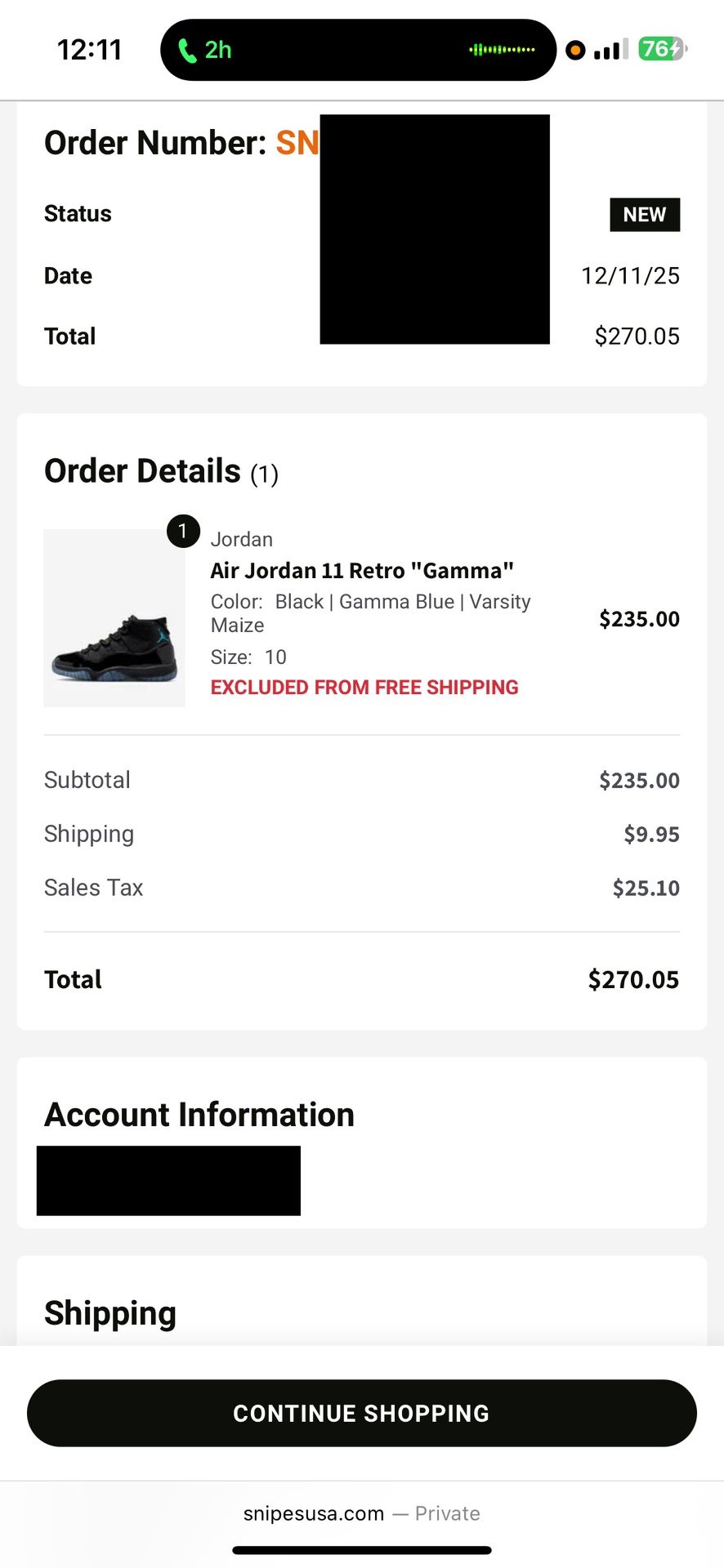
Task: Select the Sales Tax amount $25.10
Action: [646, 887]
